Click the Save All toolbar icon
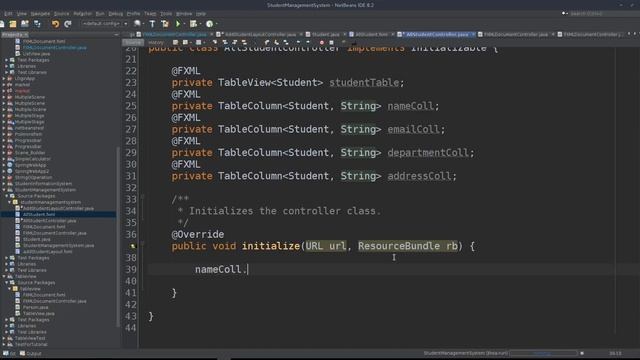This screenshot has height=360, width=640. point(37,24)
